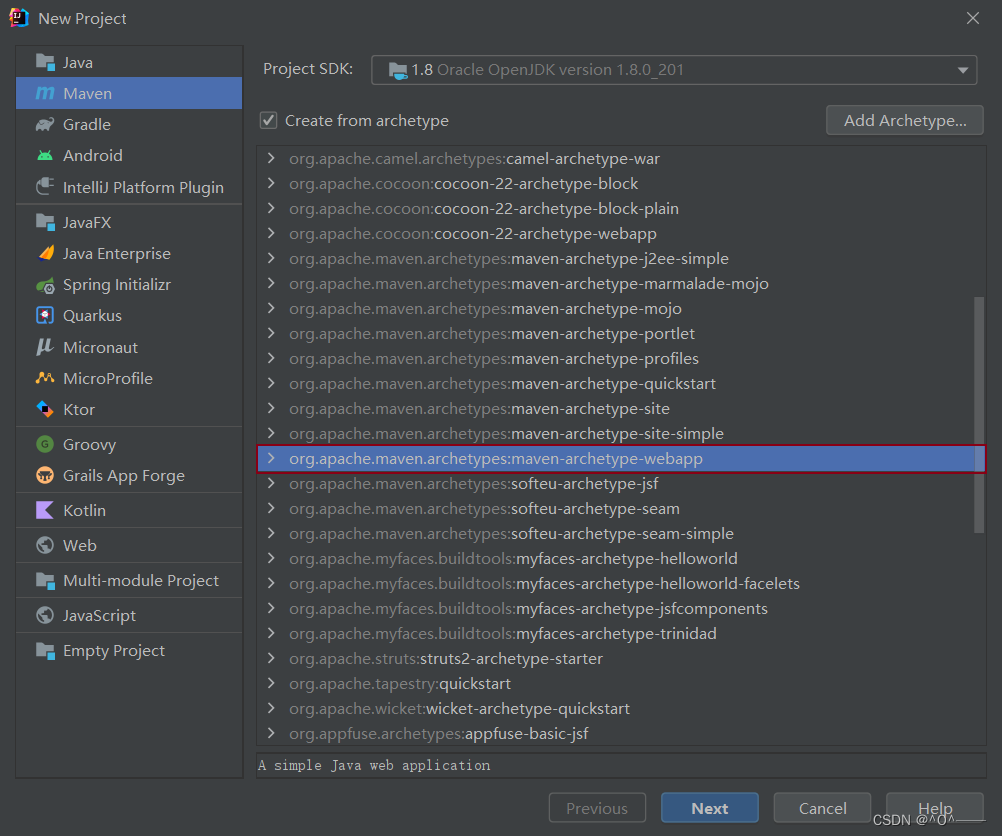The height and width of the screenshot is (836, 1002).
Task: Expand the maven-archetype-j2ee-simple node
Action: pos(271,258)
